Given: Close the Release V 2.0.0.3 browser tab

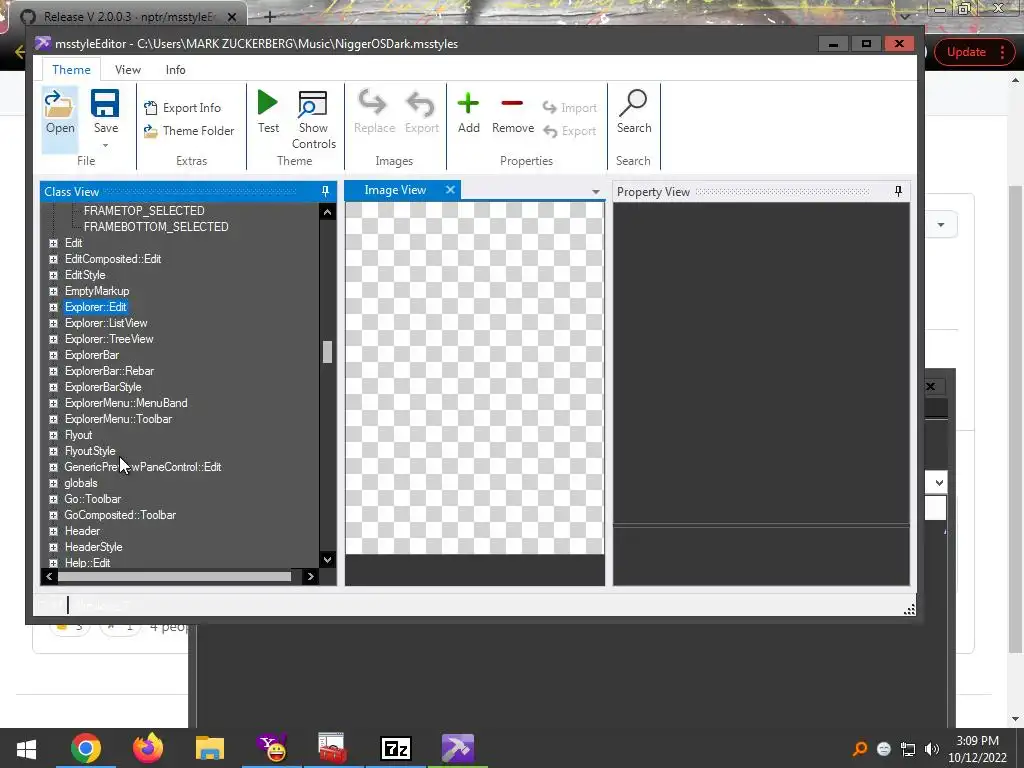Looking at the screenshot, I should [232, 16].
